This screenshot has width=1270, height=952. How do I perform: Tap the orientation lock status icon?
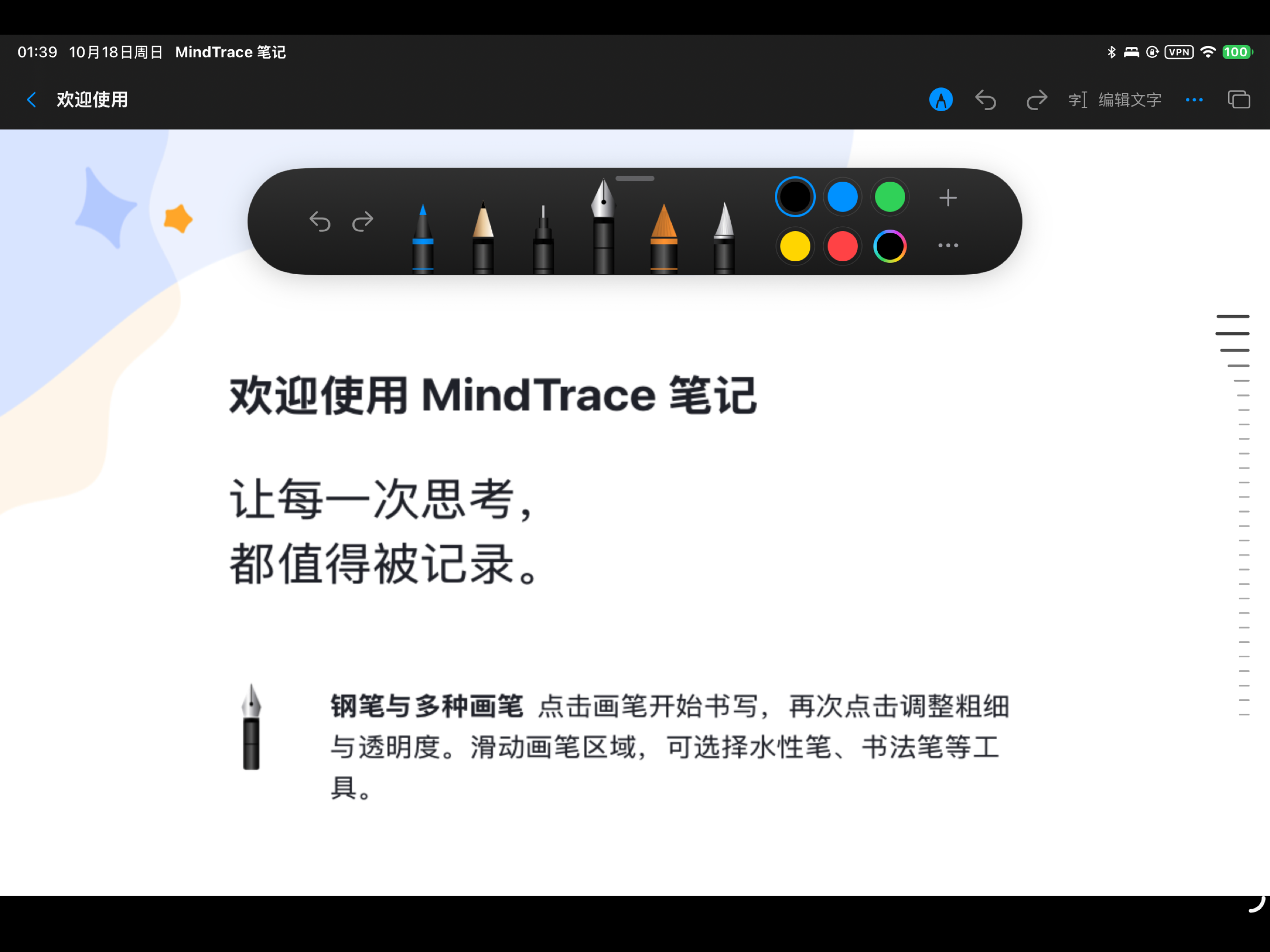1152,52
